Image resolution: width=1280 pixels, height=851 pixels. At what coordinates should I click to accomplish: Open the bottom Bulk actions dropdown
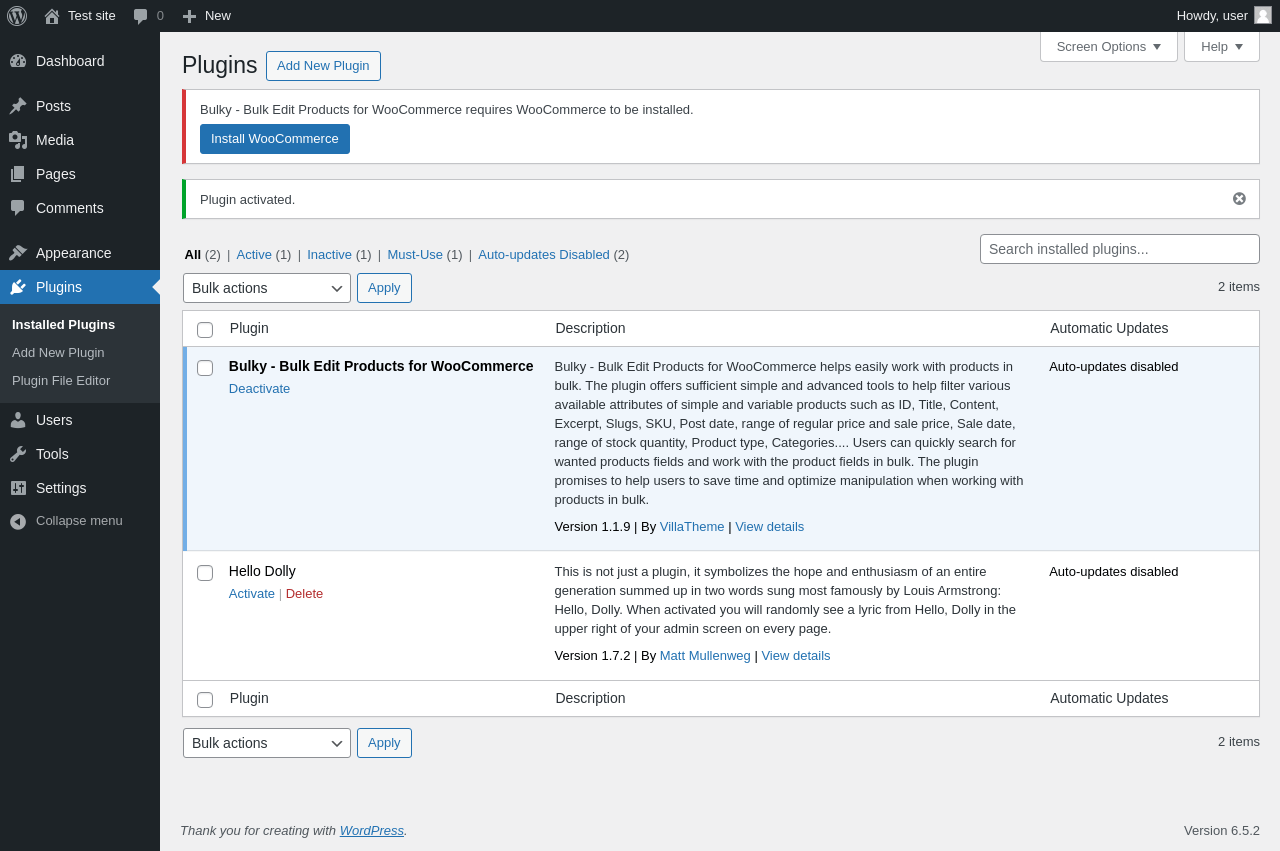pyautogui.click(x=267, y=743)
